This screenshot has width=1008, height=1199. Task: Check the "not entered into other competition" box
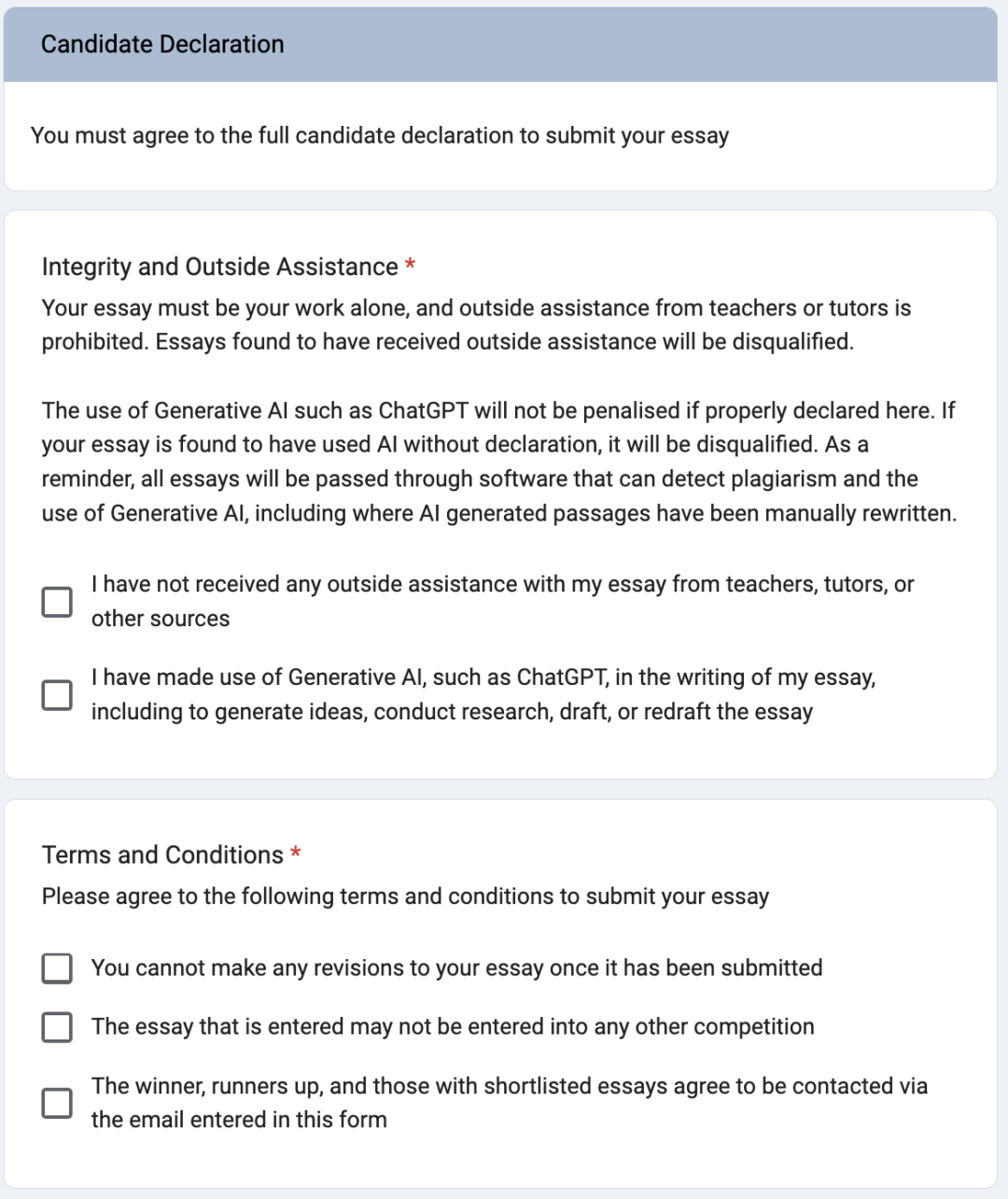tap(57, 1027)
